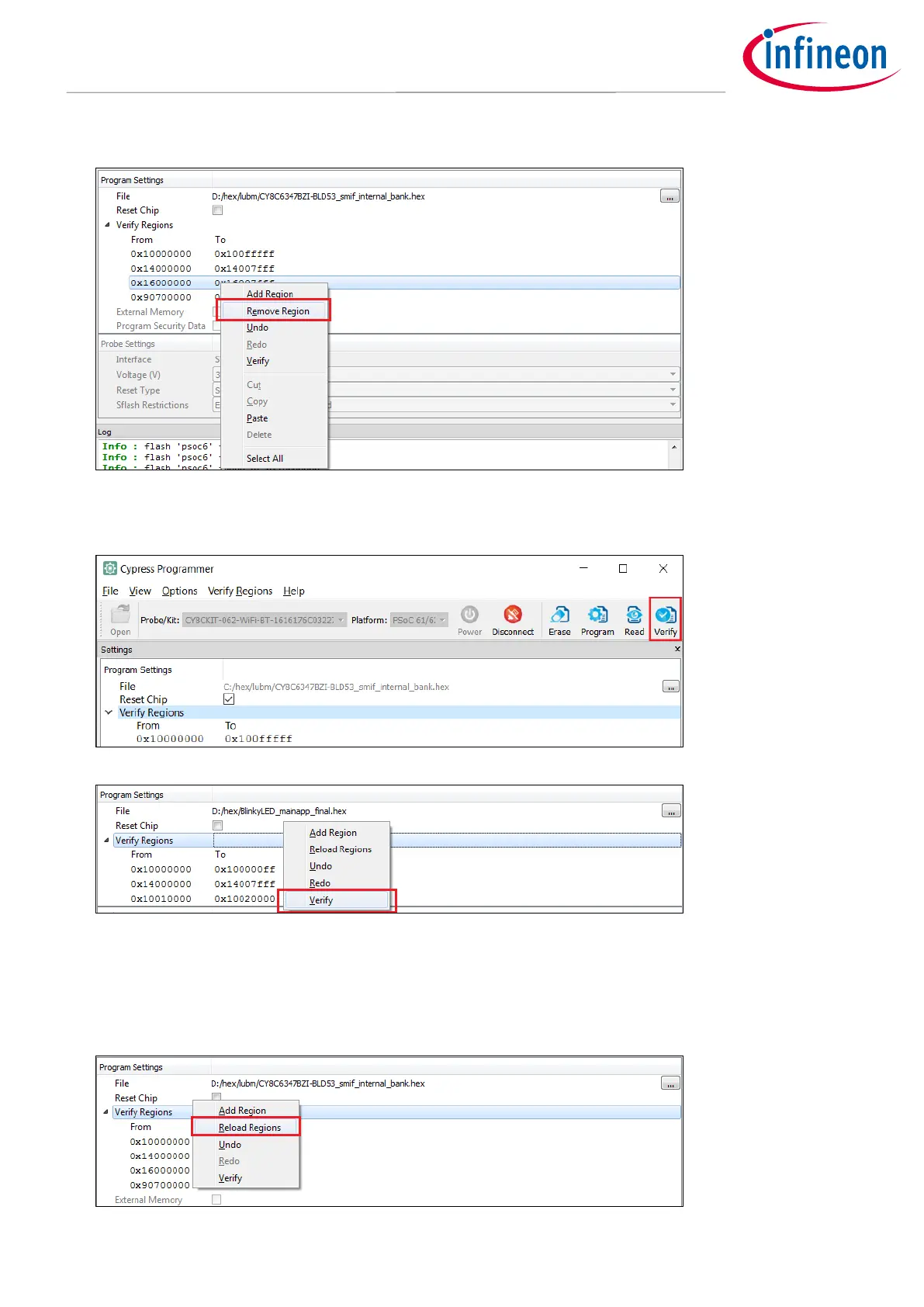
Task: Click the red Disconnect icon
Action: (513, 615)
